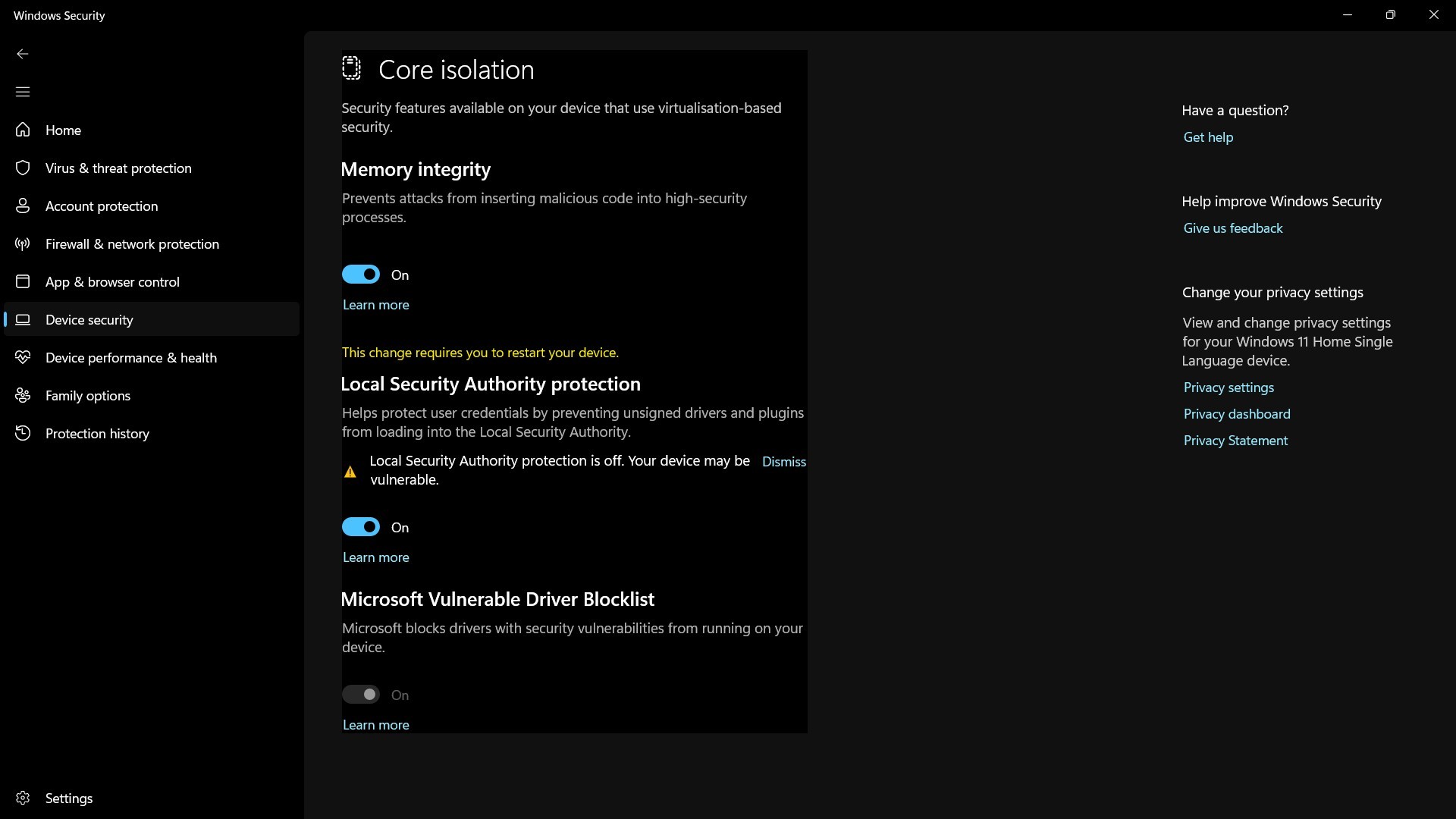Image resolution: width=1456 pixels, height=819 pixels.
Task: Click the Settings gear icon
Action: 23,798
